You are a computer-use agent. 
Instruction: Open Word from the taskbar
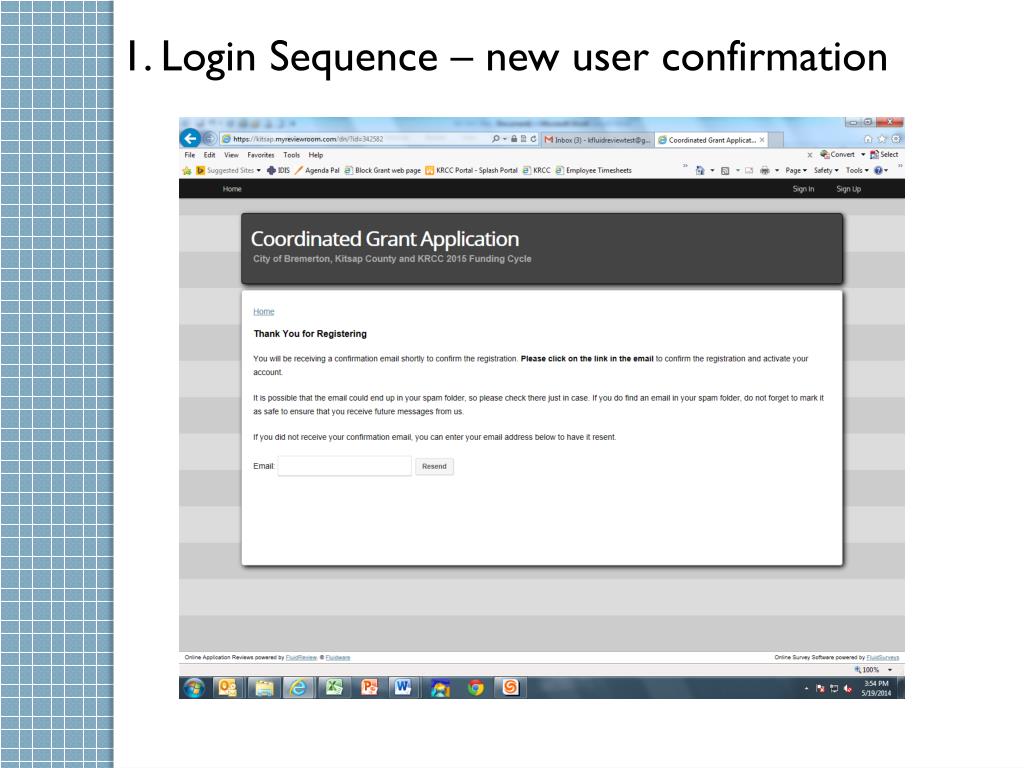coord(404,688)
